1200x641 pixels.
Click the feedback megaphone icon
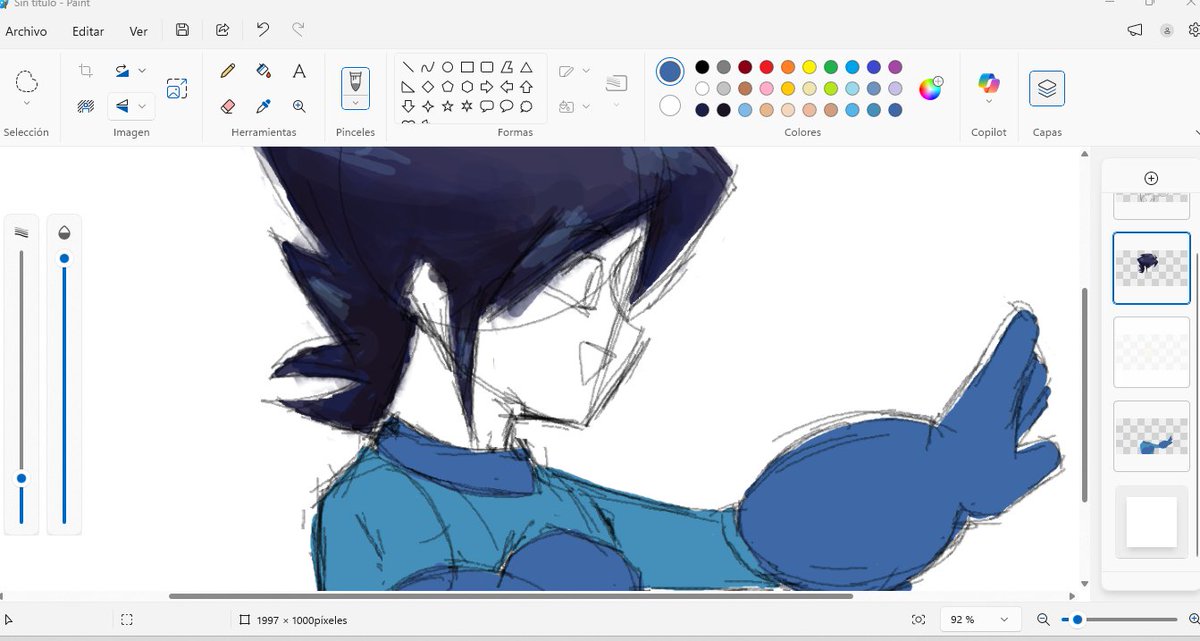coord(1135,30)
